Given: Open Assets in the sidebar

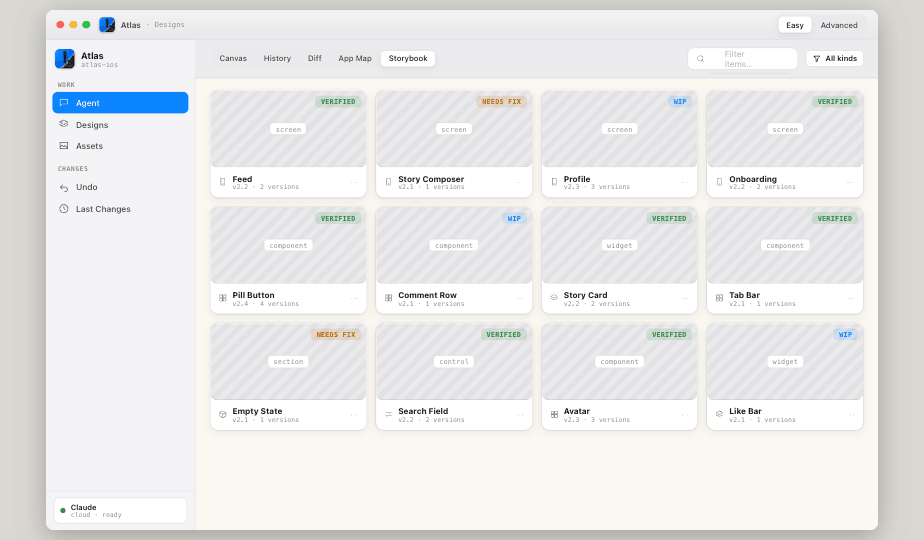Looking at the screenshot, I should click(120, 146).
